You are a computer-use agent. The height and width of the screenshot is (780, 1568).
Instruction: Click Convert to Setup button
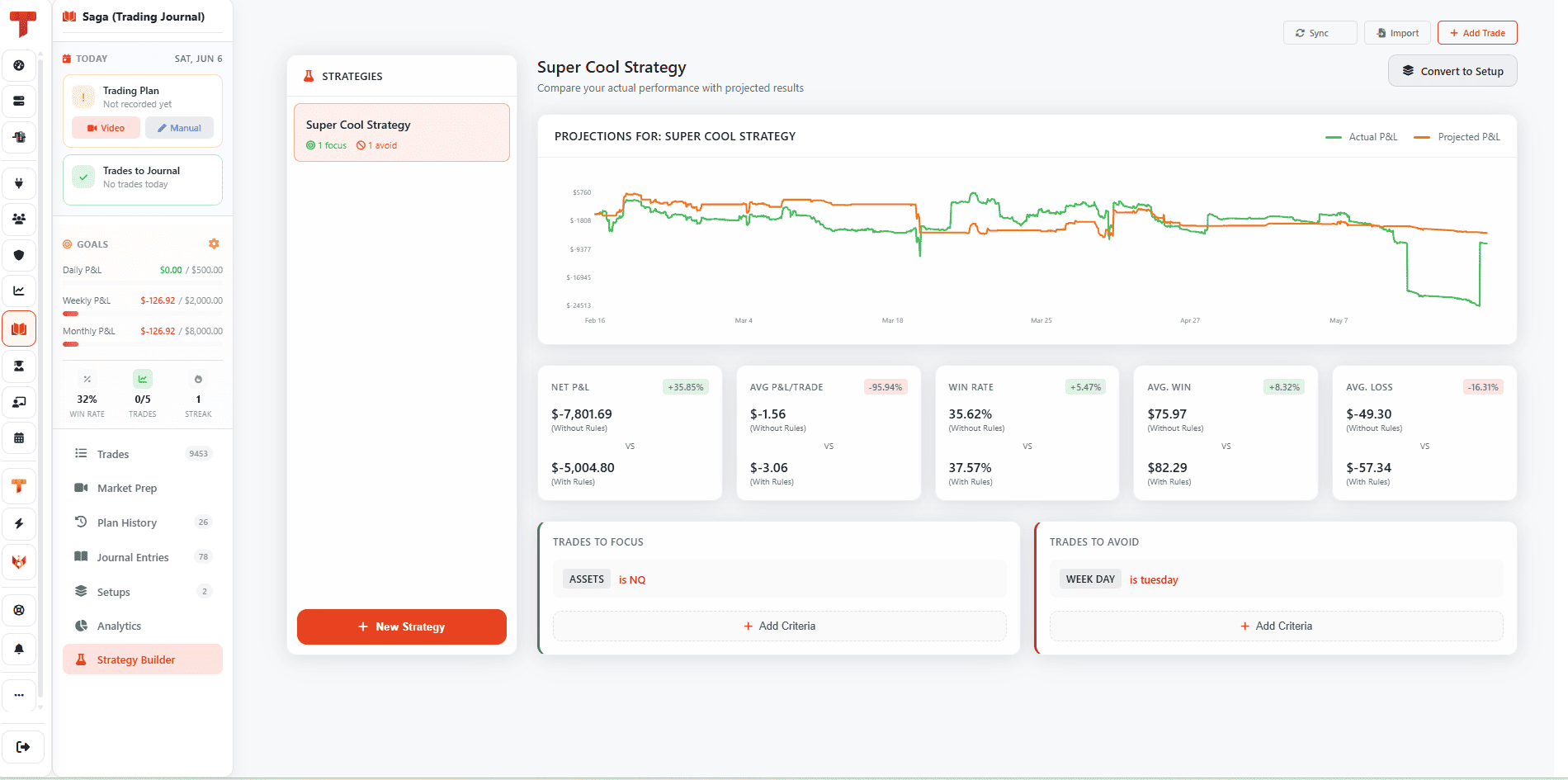click(1452, 71)
